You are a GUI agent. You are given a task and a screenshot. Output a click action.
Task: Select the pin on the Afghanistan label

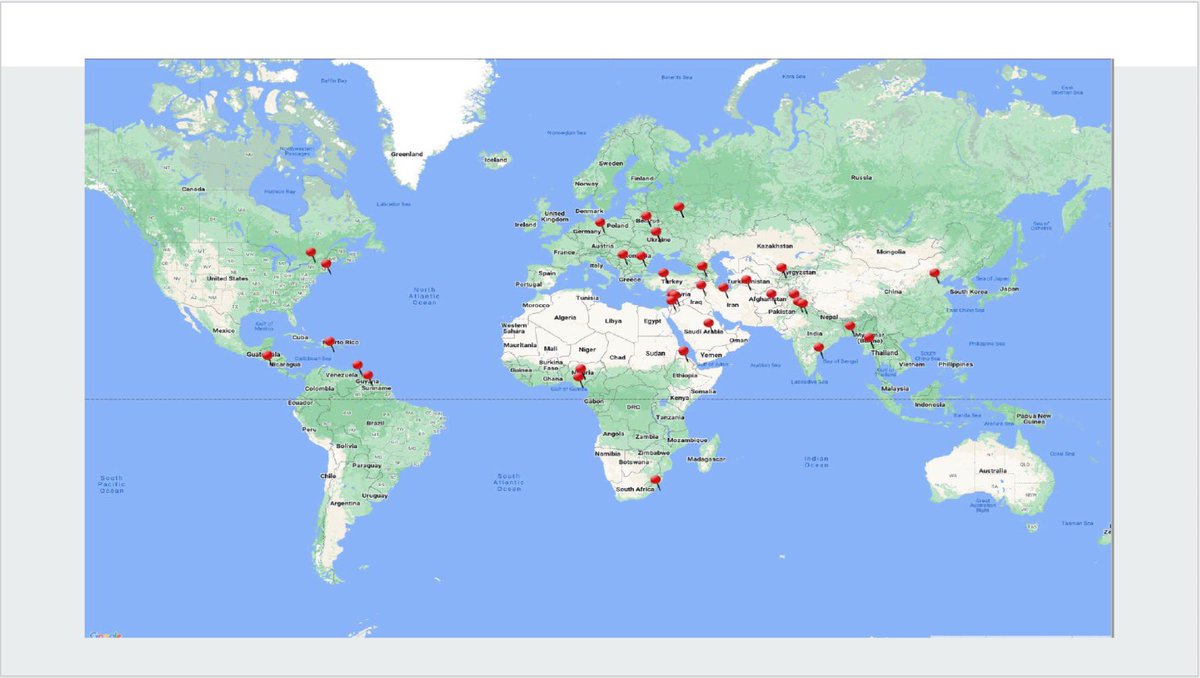pos(771,296)
